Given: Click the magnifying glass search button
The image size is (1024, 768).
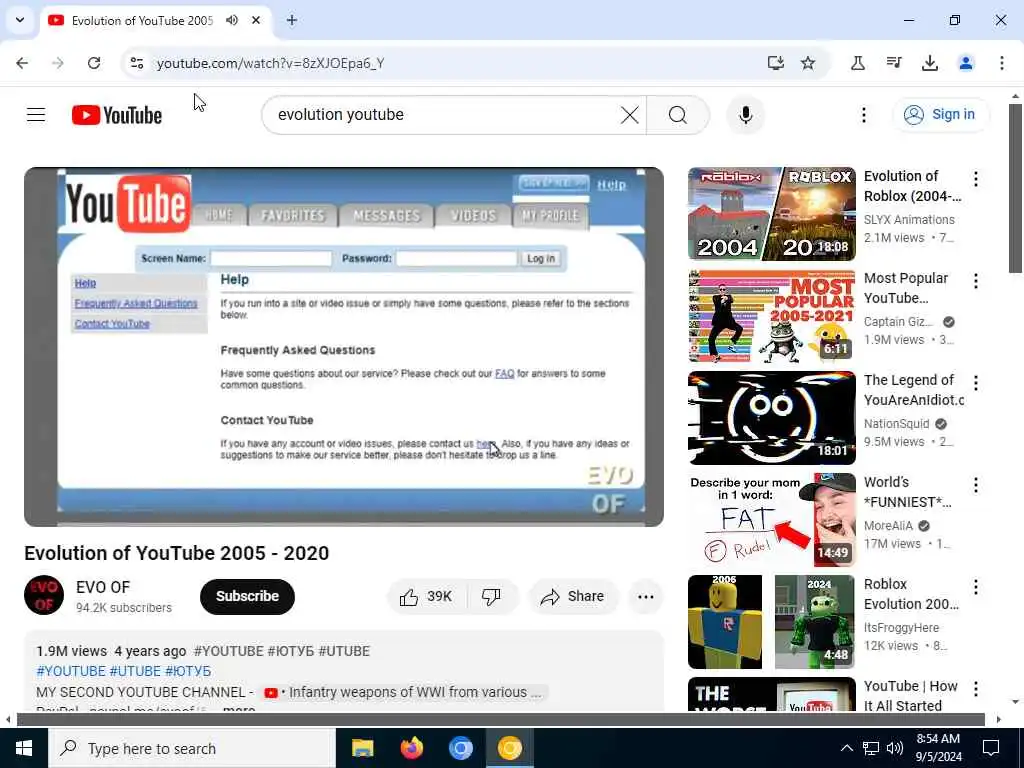Looking at the screenshot, I should [678, 115].
